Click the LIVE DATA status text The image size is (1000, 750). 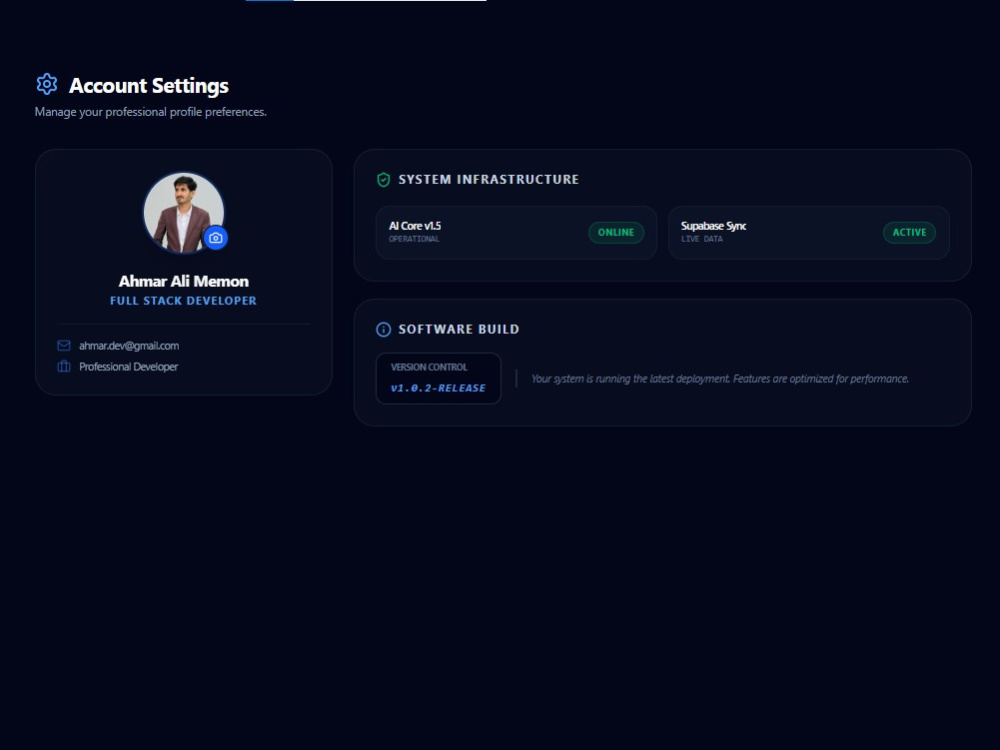coord(702,239)
